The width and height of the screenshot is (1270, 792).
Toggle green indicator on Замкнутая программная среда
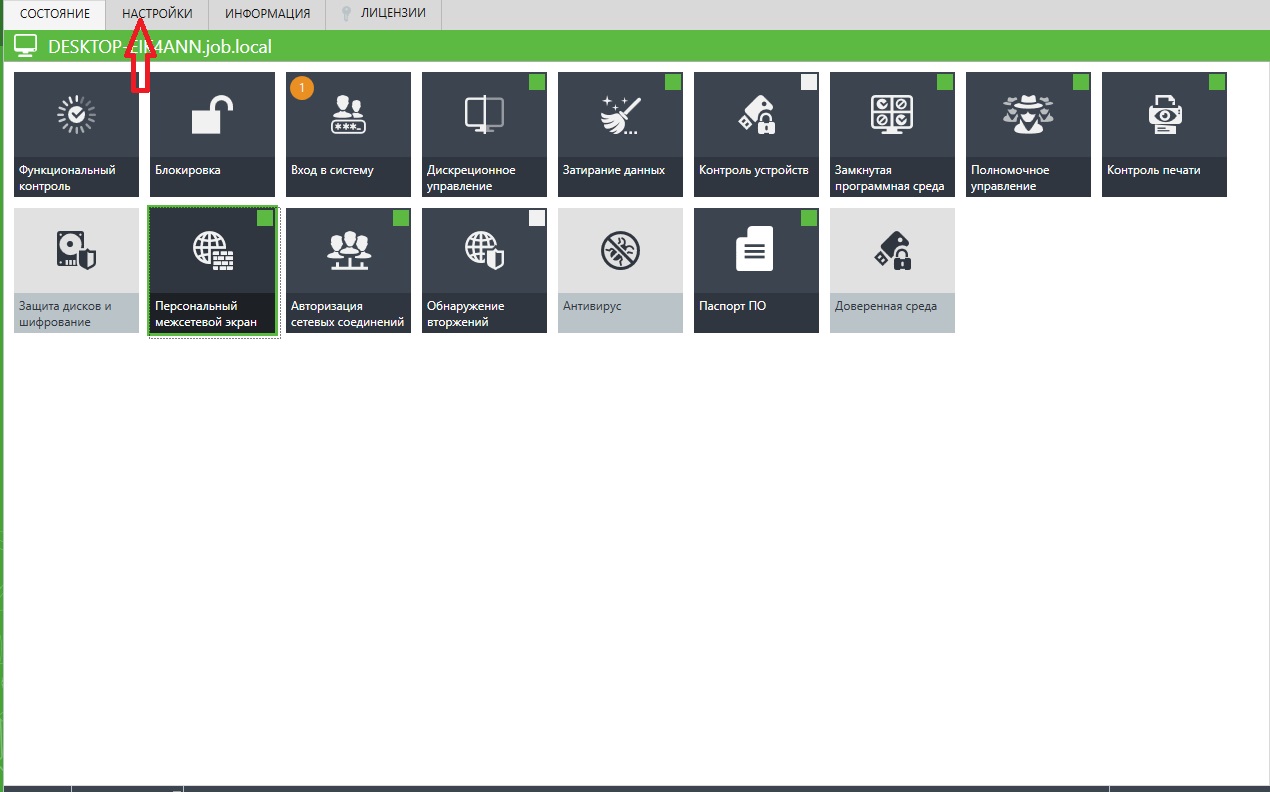945,82
